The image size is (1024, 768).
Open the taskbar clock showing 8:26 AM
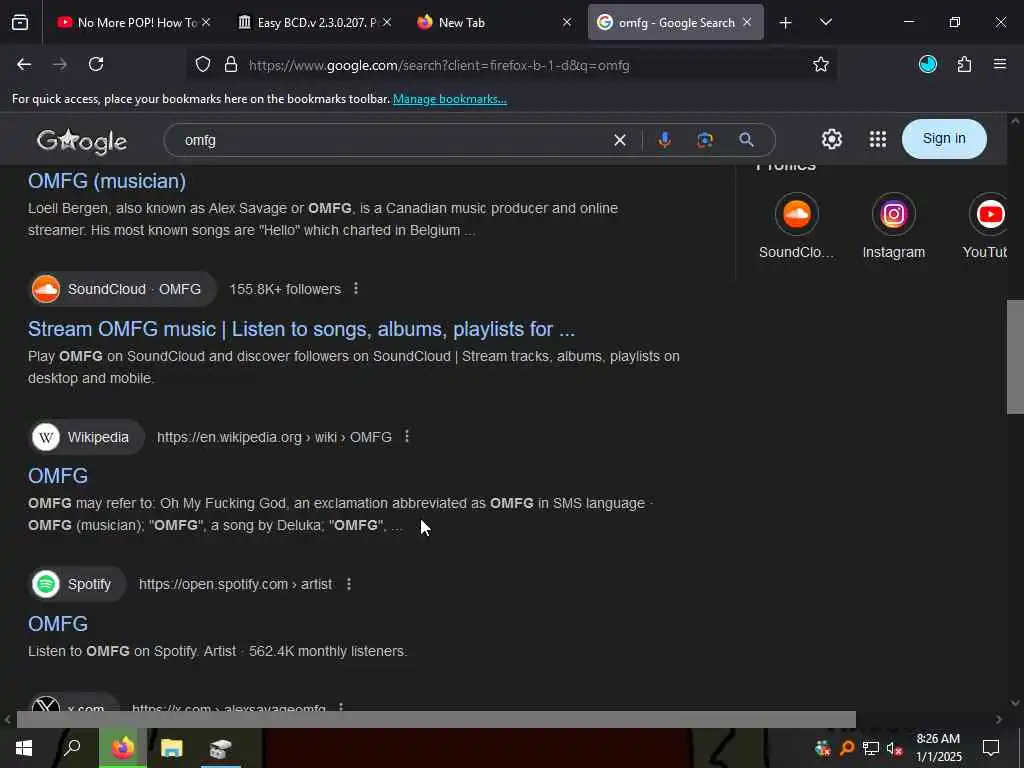(x=938, y=748)
